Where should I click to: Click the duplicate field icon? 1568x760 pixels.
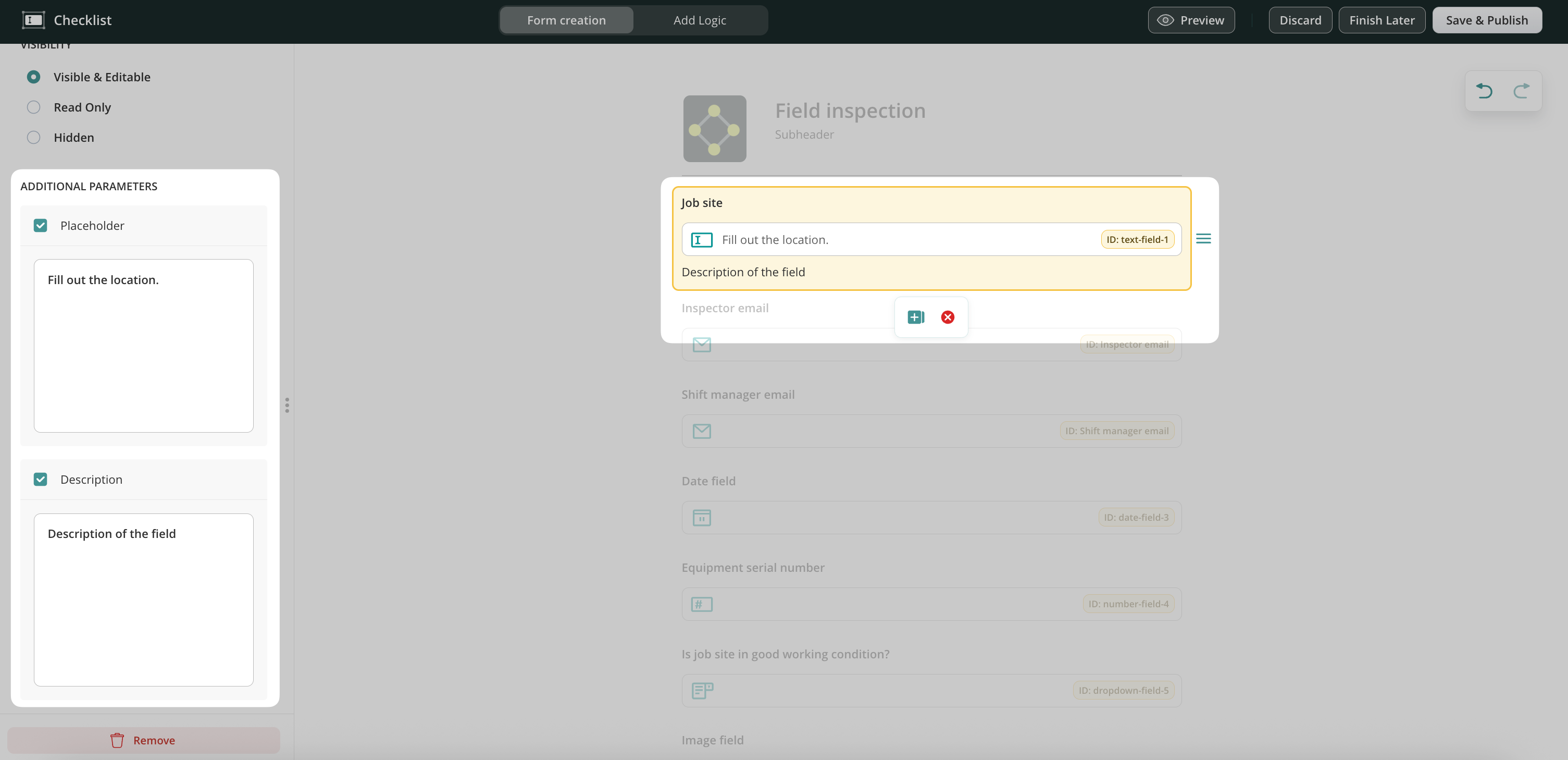915,317
